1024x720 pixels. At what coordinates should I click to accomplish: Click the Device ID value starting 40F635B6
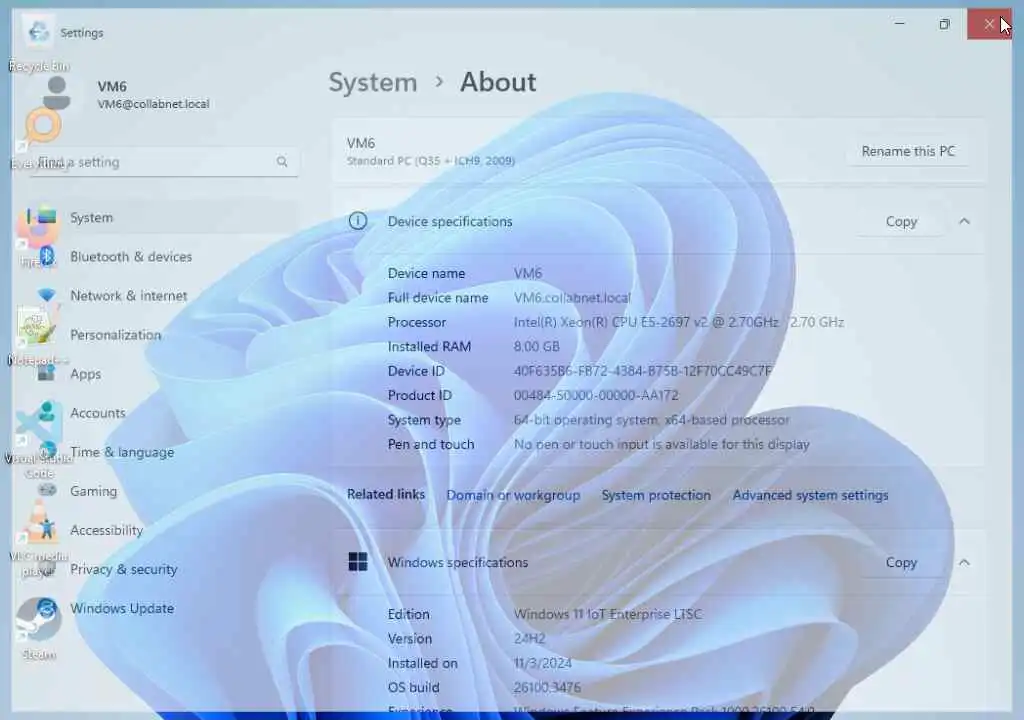[x=643, y=371]
